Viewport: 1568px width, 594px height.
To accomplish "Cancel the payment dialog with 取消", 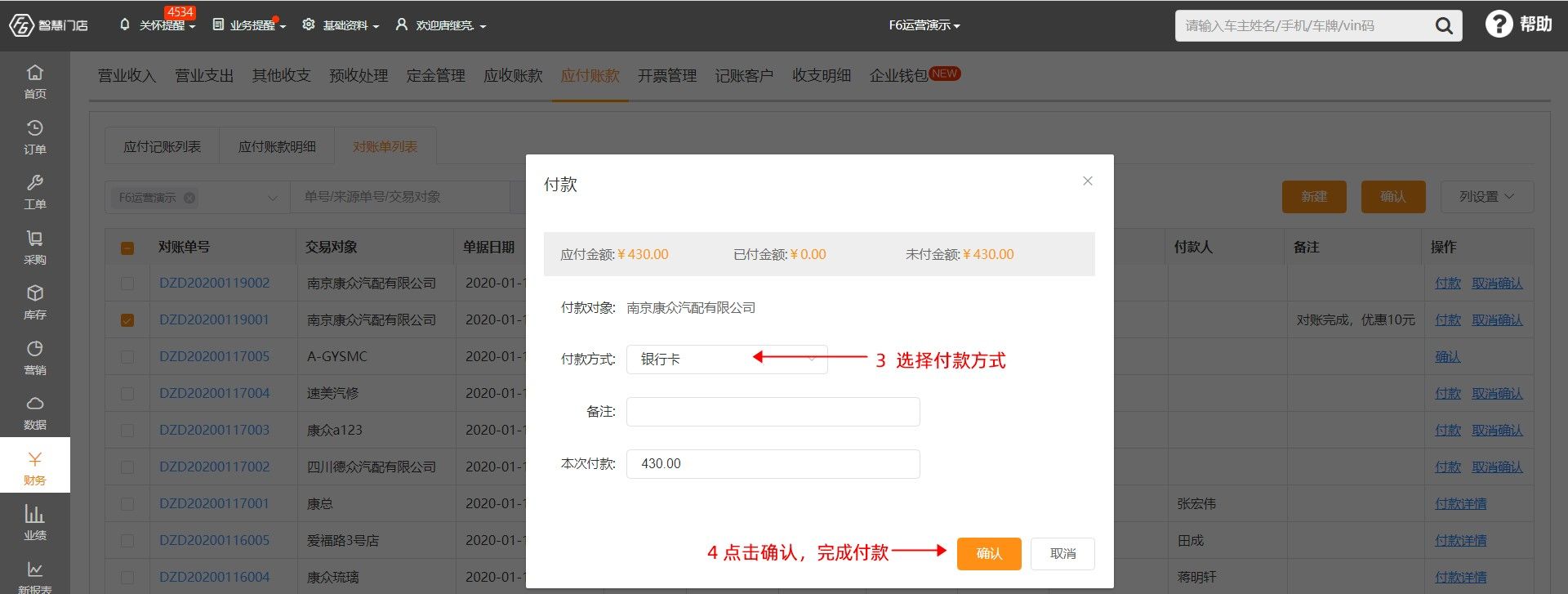I will 1062,553.
